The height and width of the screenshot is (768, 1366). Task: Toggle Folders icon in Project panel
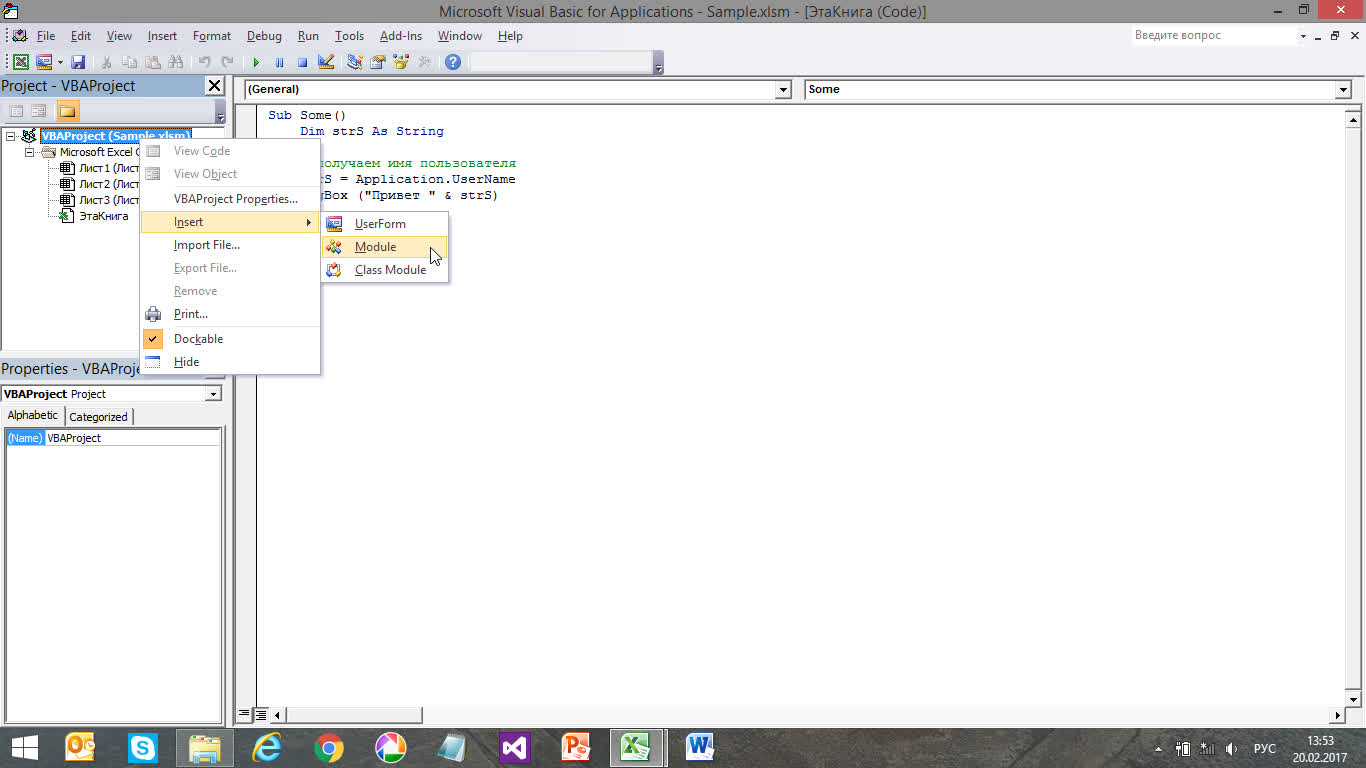click(x=67, y=111)
